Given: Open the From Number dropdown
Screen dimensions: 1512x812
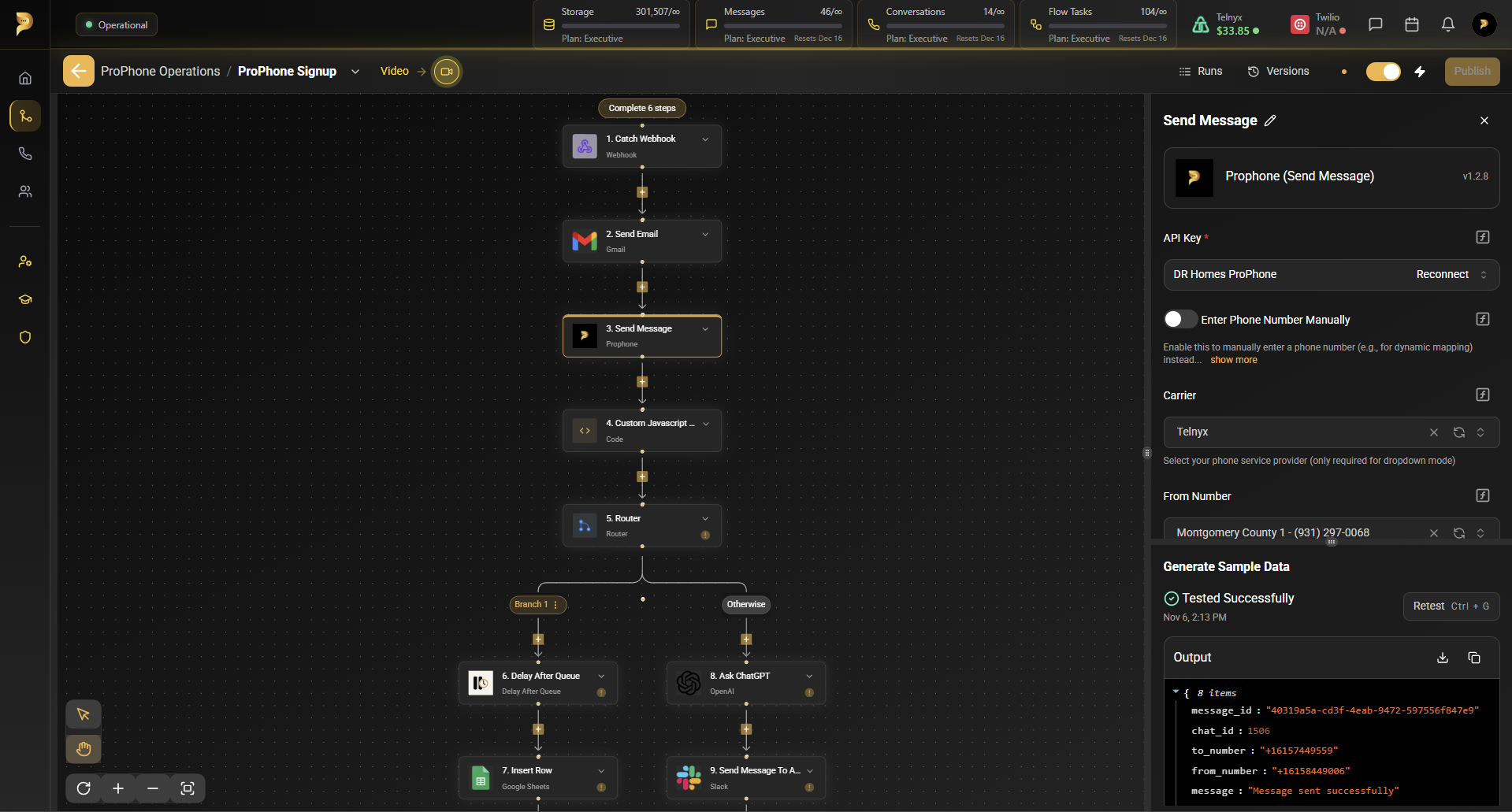Looking at the screenshot, I should pyautogui.click(x=1332, y=531).
